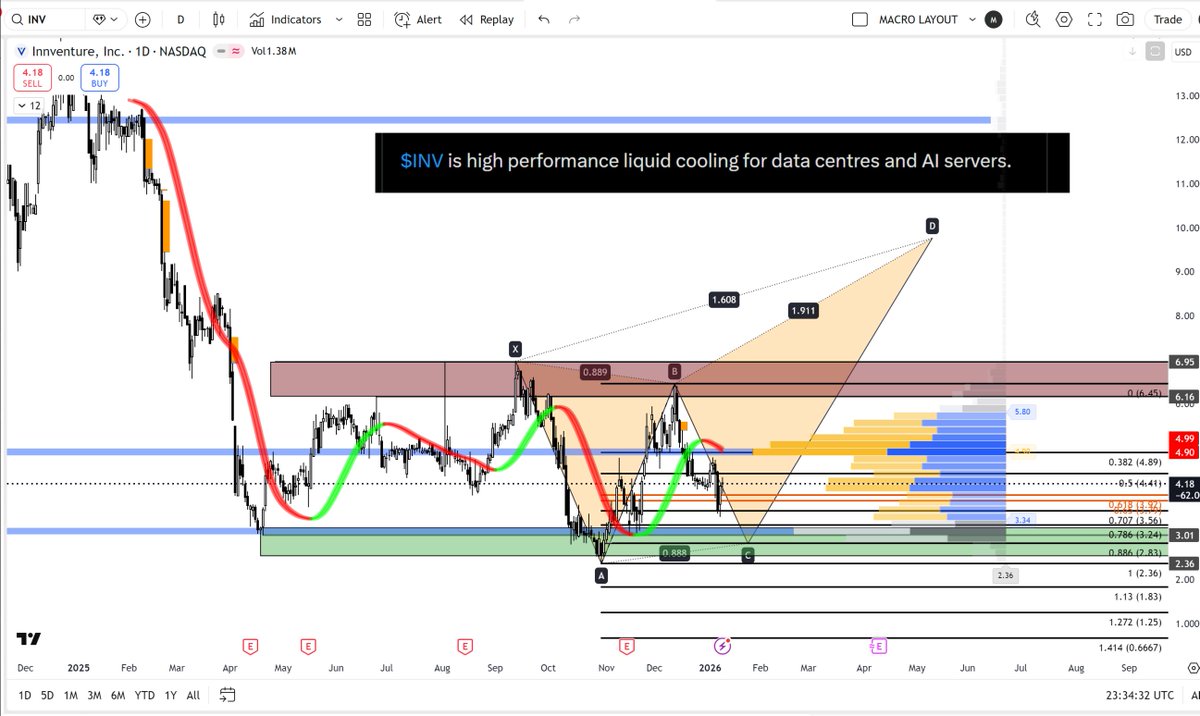Open the D timeframe interval selector
Screen dimensions: 1200x716
coord(181,19)
